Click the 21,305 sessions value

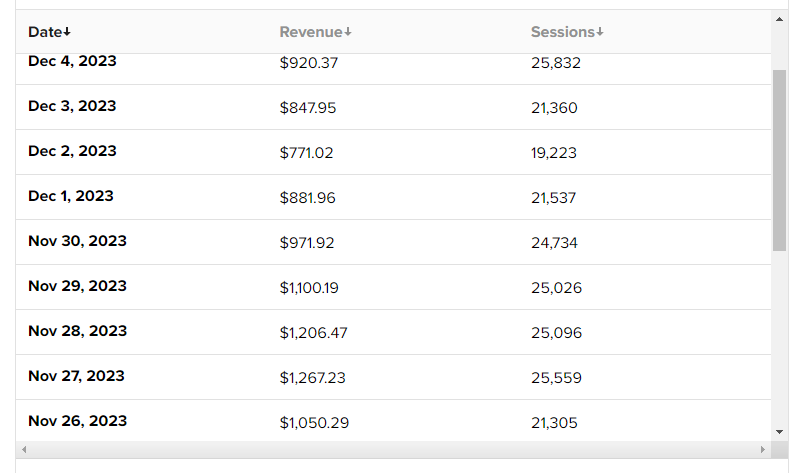pos(554,423)
